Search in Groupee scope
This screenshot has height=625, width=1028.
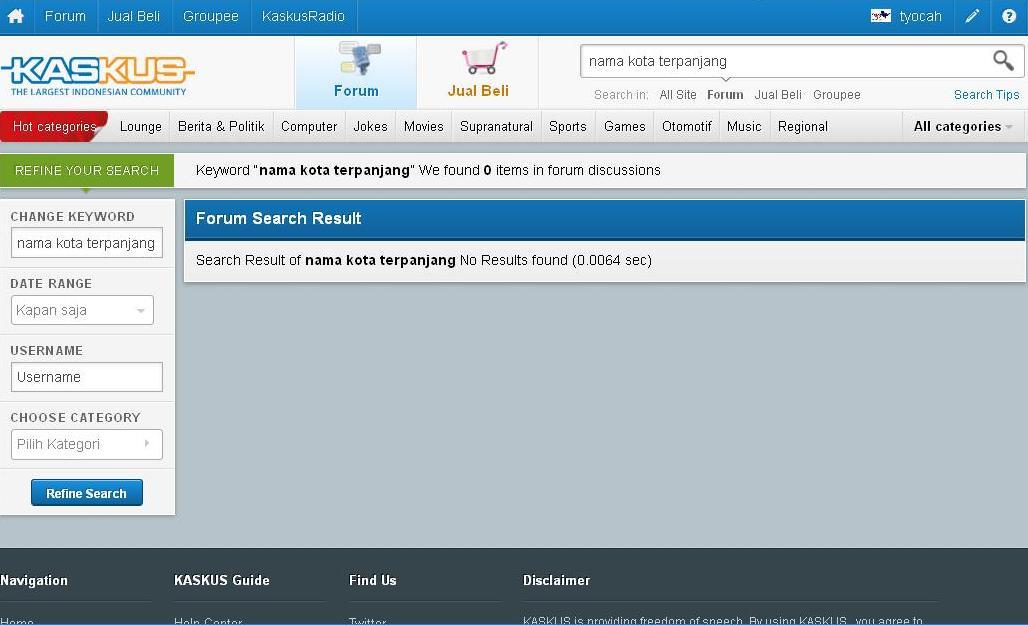[x=837, y=94]
